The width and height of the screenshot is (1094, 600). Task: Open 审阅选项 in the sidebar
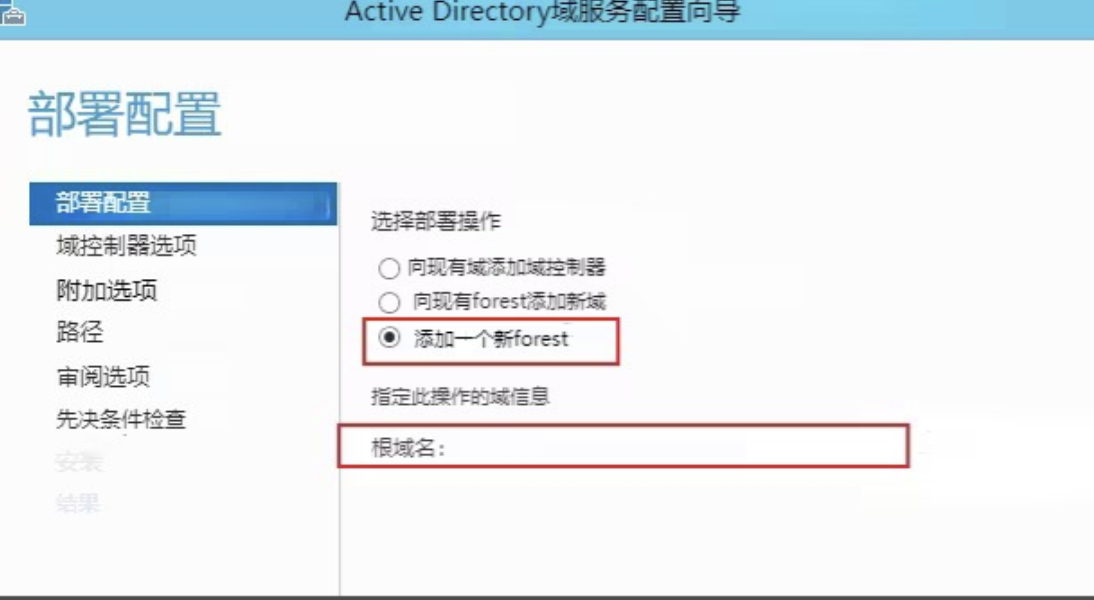coord(103,377)
